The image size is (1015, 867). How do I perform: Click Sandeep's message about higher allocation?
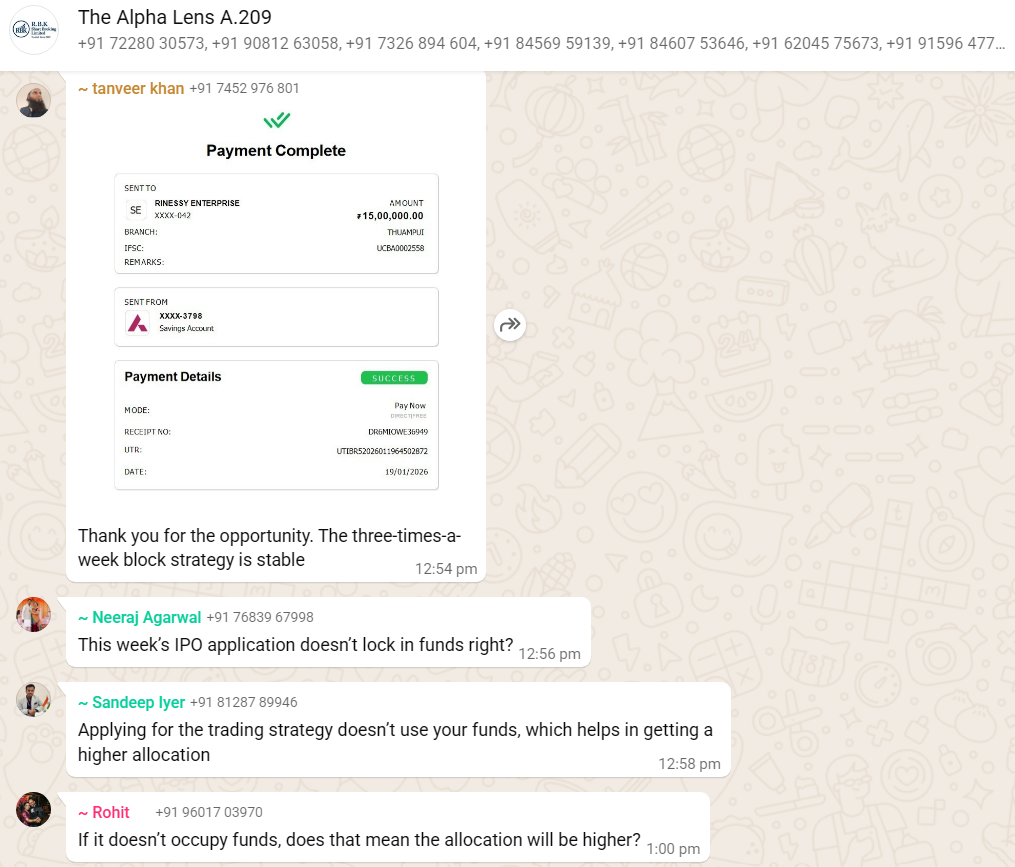click(x=395, y=742)
